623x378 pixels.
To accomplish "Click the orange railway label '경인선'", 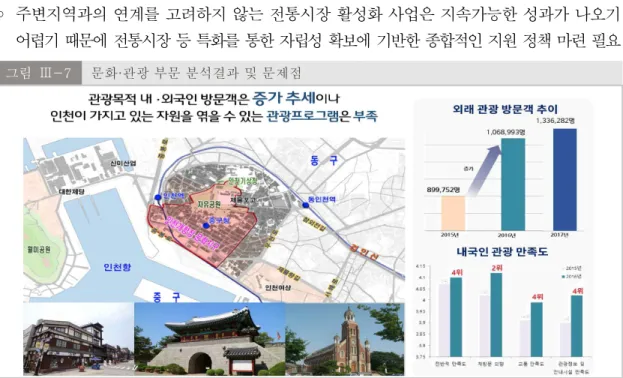I will [x=364, y=252].
